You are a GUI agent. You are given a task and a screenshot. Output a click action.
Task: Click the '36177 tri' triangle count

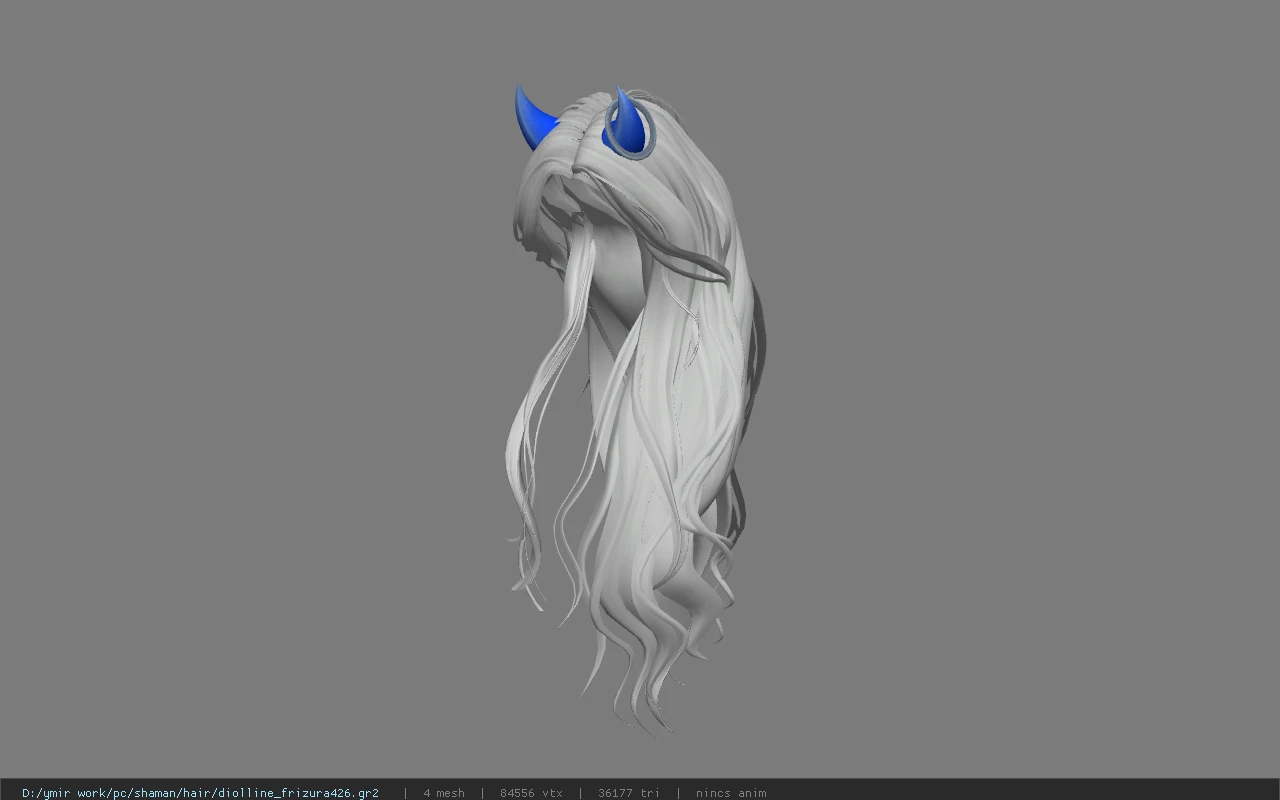pos(628,793)
